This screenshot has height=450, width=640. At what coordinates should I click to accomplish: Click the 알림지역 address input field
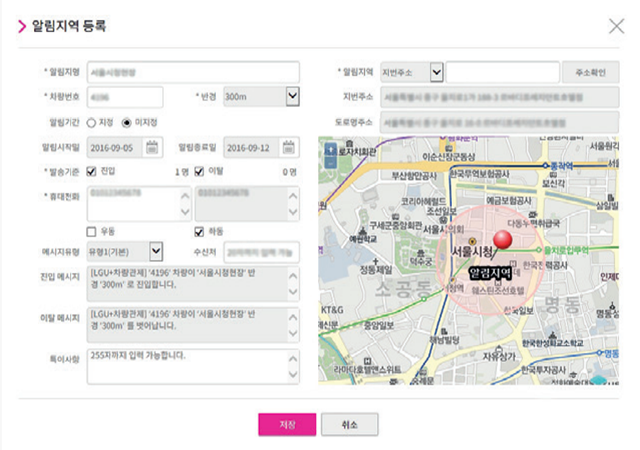click(502, 72)
